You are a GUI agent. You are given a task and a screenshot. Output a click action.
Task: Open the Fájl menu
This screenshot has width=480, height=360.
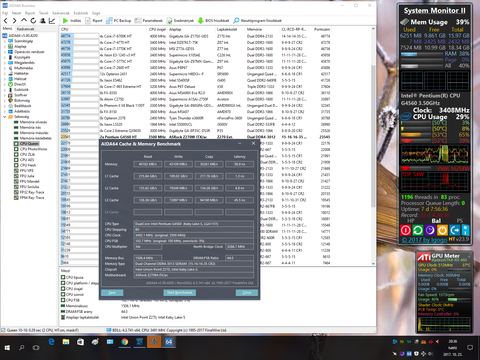point(5,13)
